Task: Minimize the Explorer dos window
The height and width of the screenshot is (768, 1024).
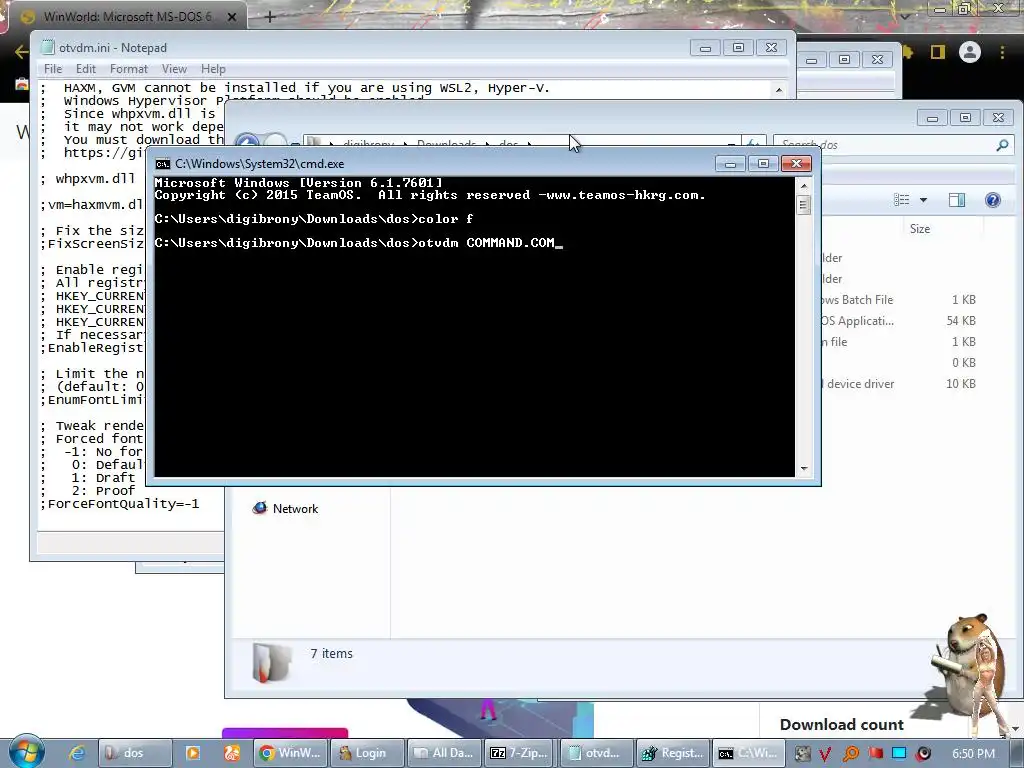Action: pyautogui.click(x=933, y=118)
